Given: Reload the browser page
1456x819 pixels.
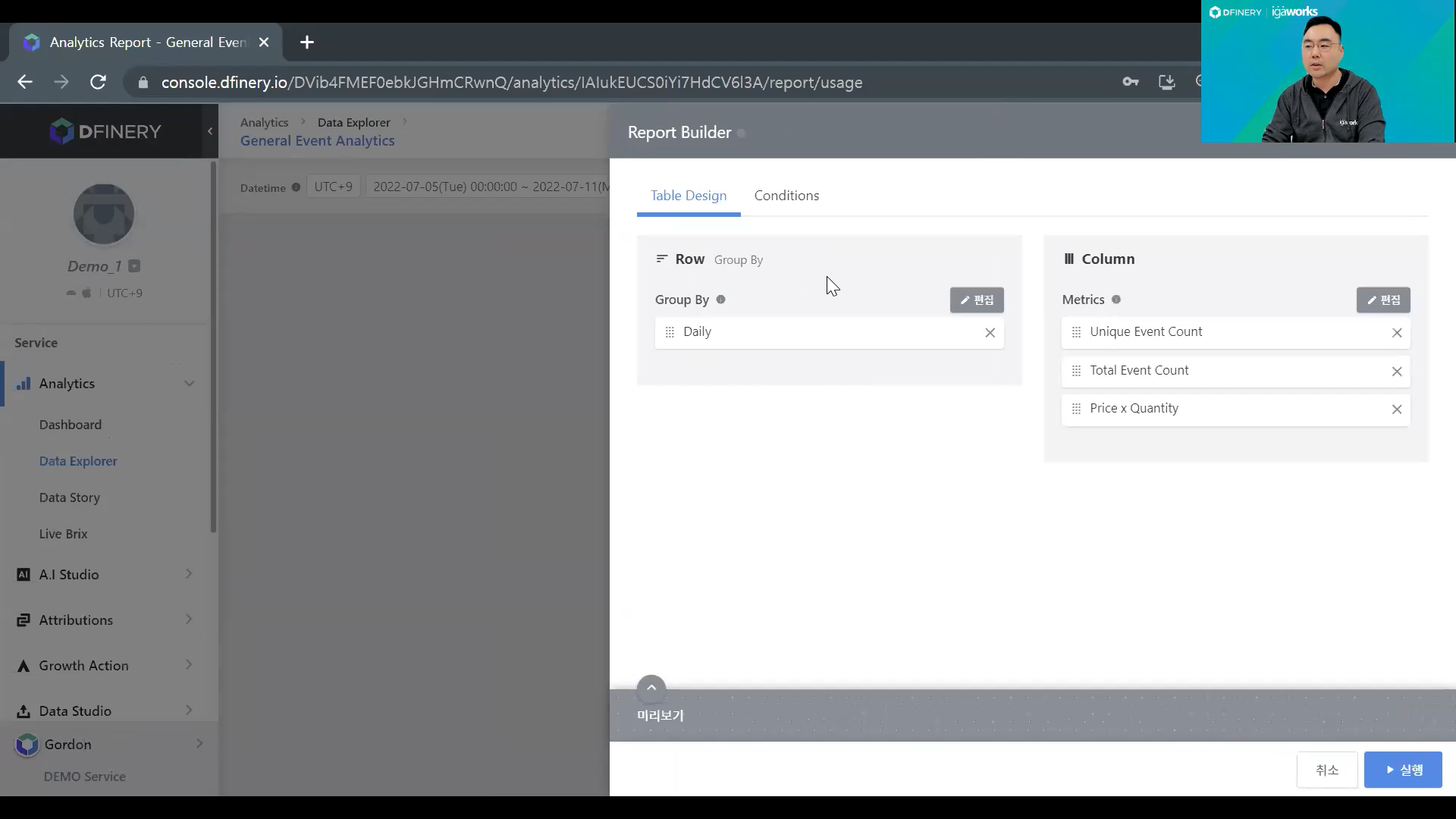Looking at the screenshot, I should (98, 82).
